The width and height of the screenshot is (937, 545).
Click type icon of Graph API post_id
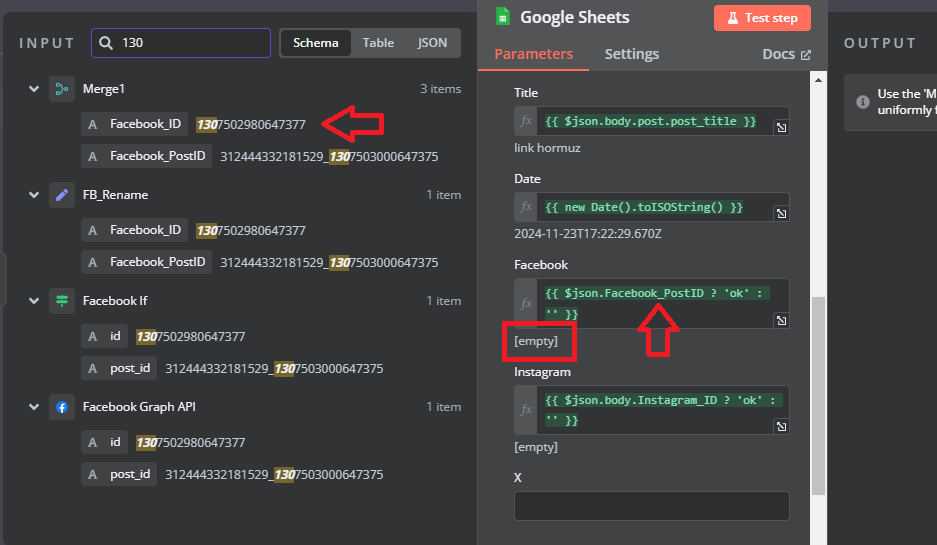click(x=92, y=474)
